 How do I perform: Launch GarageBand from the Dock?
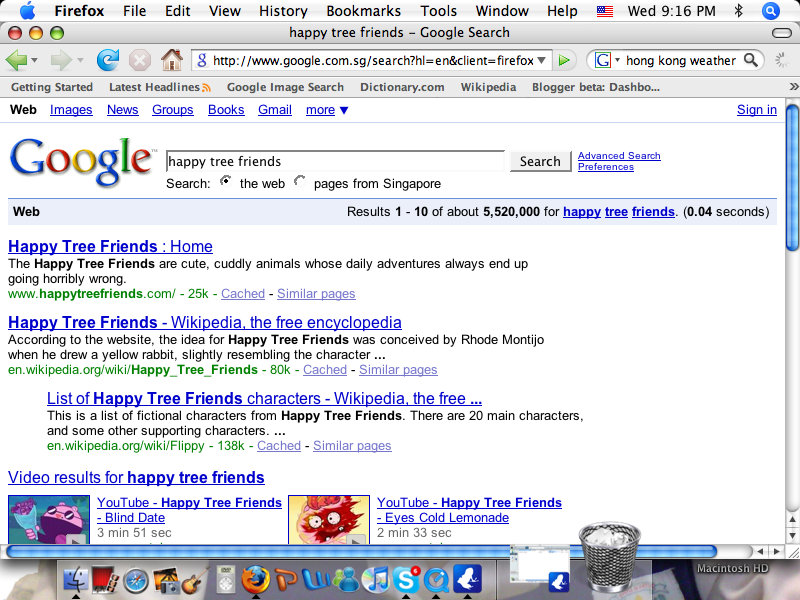coord(195,580)
